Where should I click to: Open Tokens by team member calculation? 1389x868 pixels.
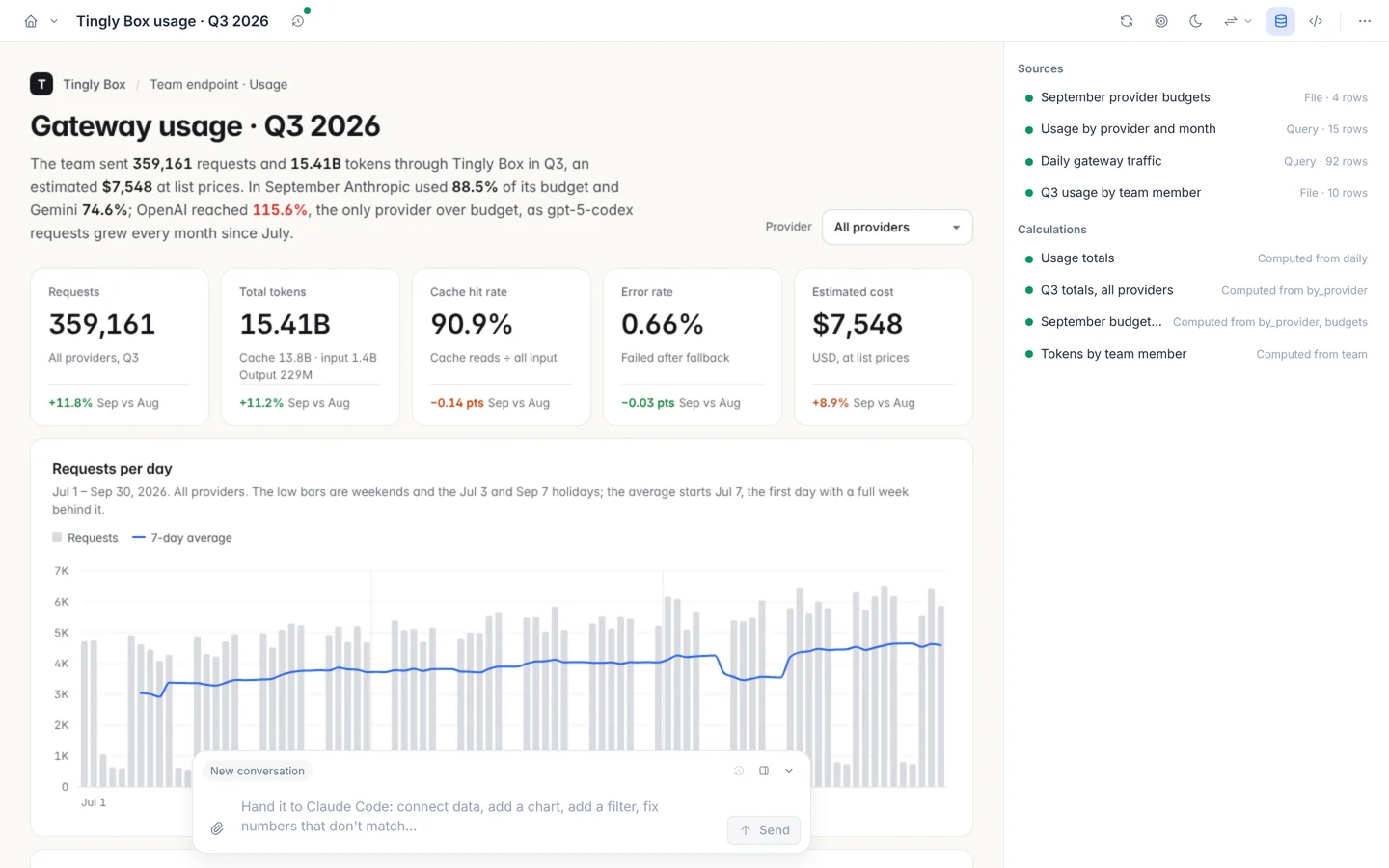pyautogui.click(x=1196, y=354)
